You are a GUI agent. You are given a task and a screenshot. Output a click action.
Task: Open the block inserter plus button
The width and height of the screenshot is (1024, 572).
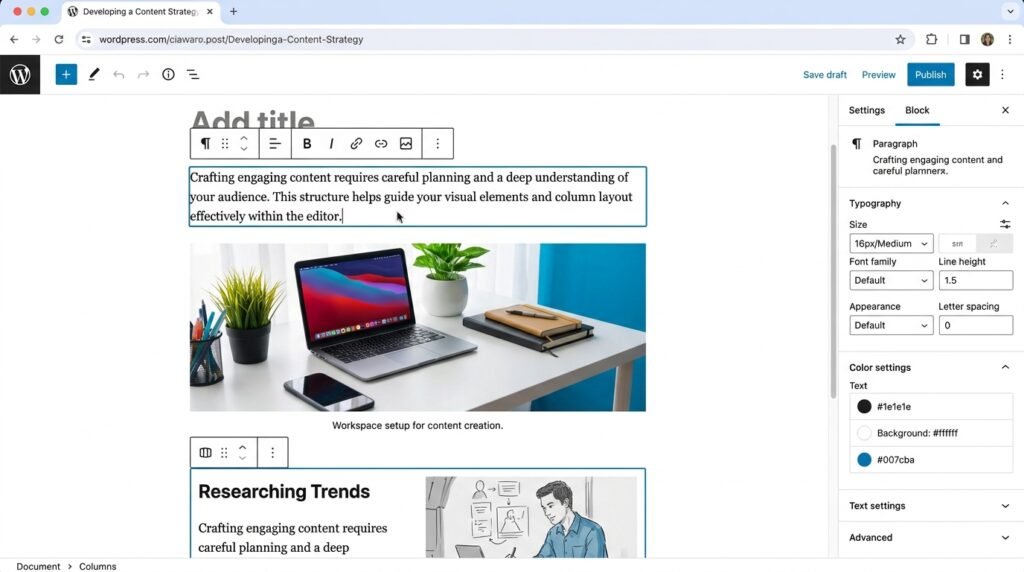click(x=66, y=74)
